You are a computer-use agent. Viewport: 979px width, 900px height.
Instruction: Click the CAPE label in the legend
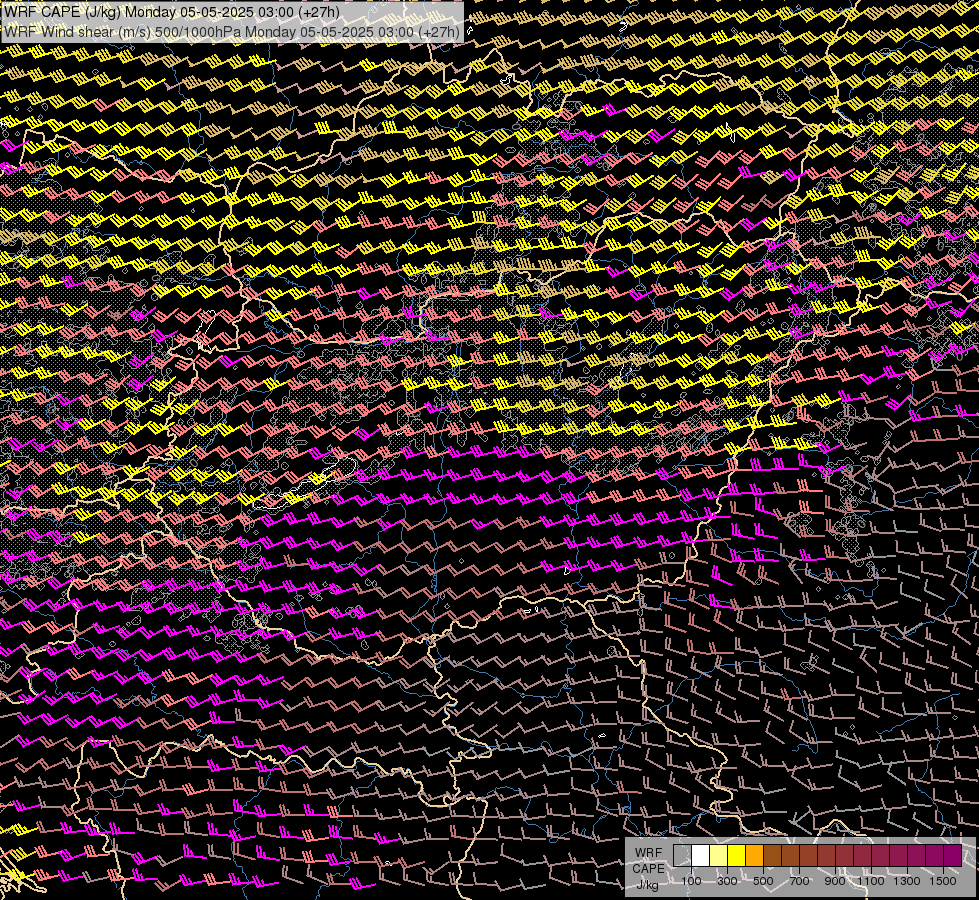pyautogui.click(x=649, y=869)
